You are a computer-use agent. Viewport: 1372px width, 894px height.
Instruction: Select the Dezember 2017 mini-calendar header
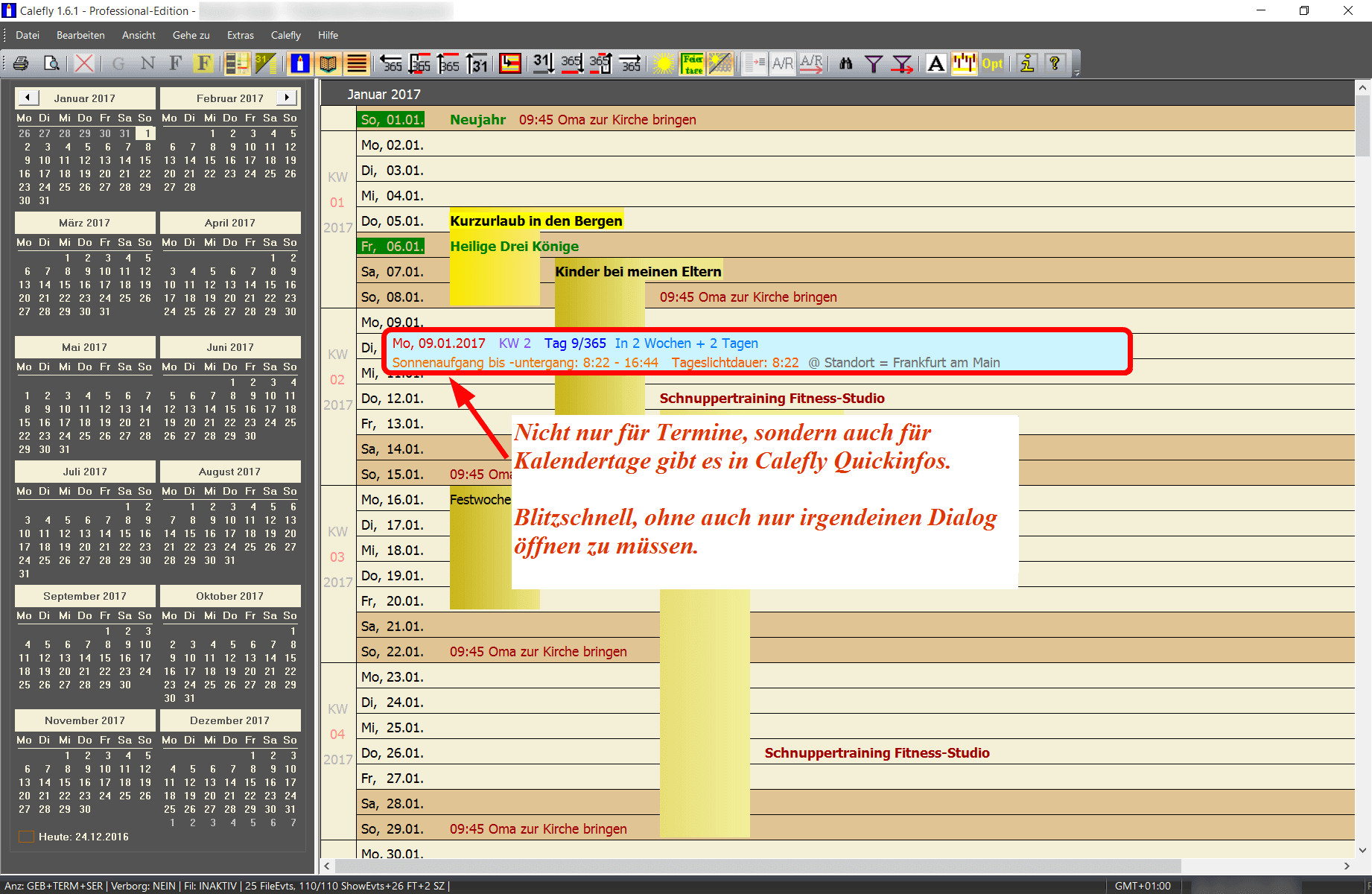click(230, 720)
